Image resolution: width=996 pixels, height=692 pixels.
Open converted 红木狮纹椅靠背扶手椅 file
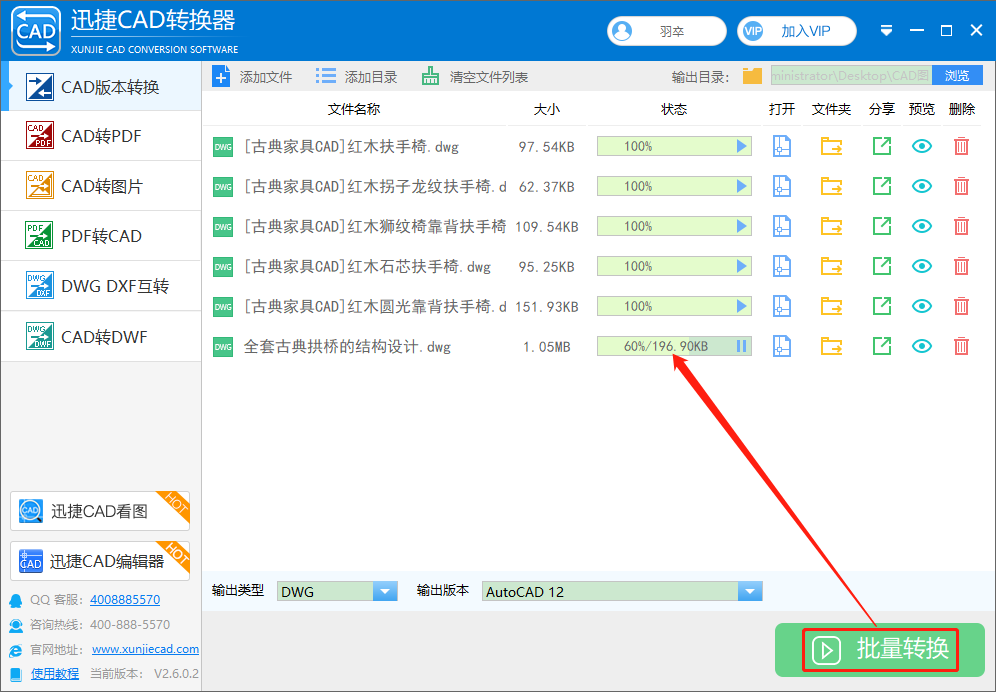pos(781,226)
